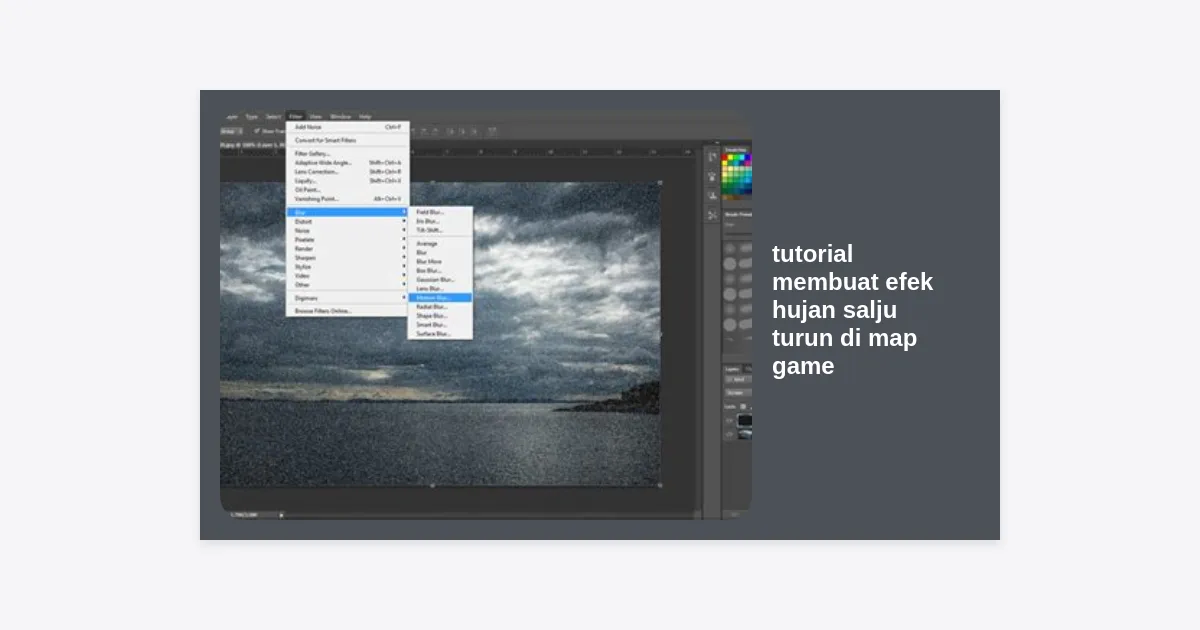Open the second collapsed panel dock icon
Image resolution: width=1200 pixels, height=630 pixels.
coord(712,177)
